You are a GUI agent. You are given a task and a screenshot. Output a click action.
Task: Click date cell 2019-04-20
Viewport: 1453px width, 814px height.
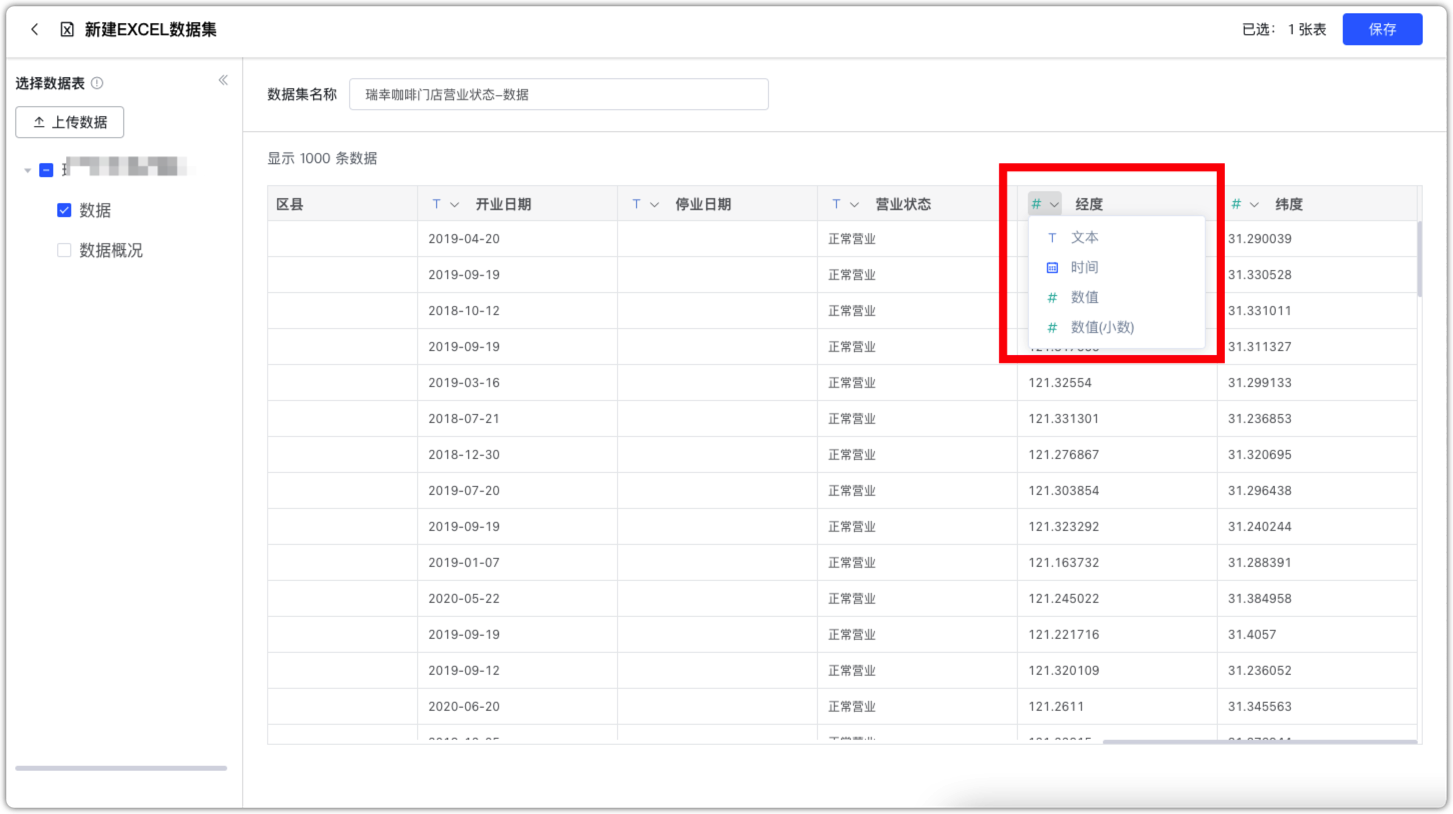click(x=517, y=239)
